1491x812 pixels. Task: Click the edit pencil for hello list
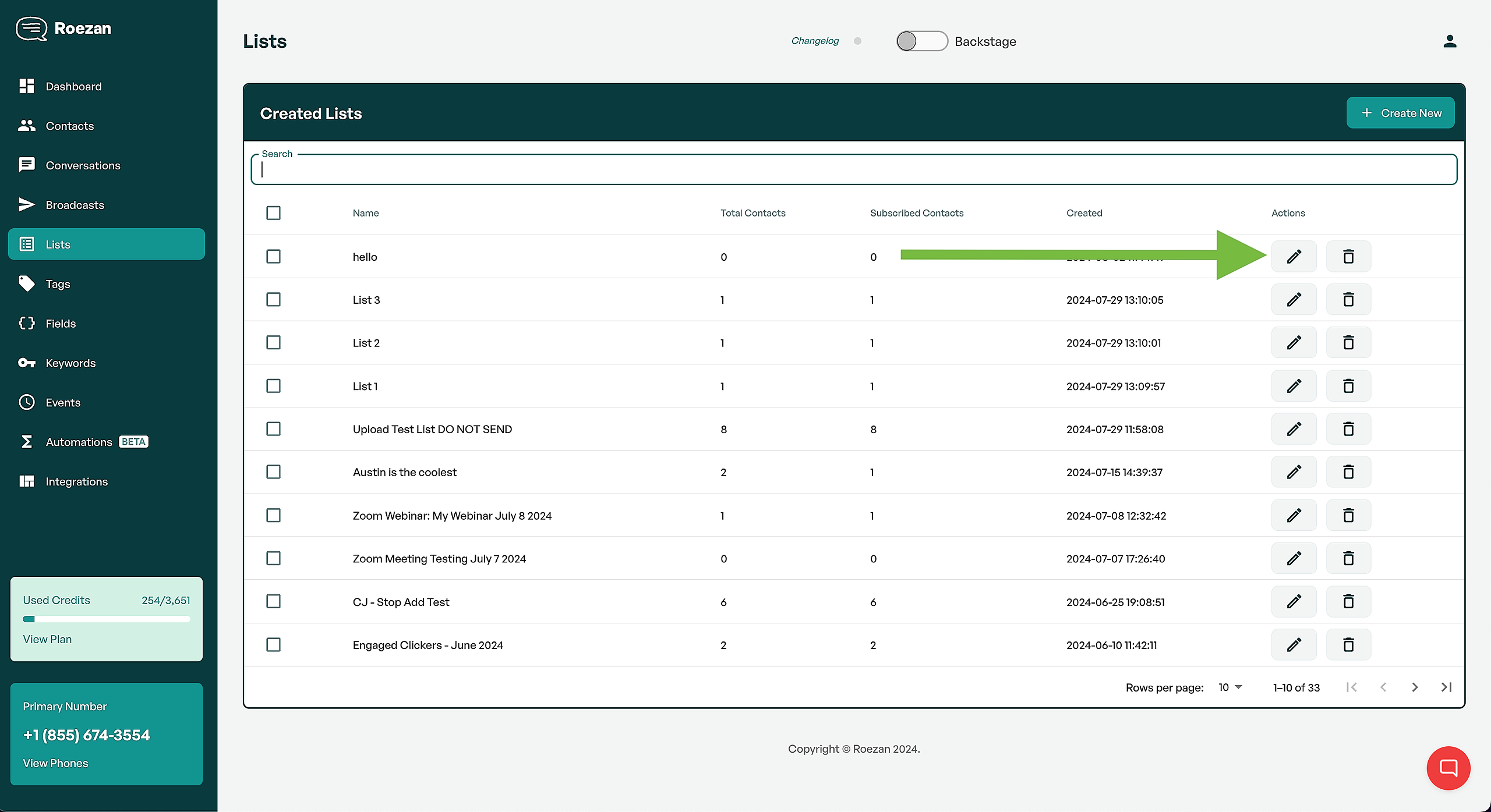1294,257
